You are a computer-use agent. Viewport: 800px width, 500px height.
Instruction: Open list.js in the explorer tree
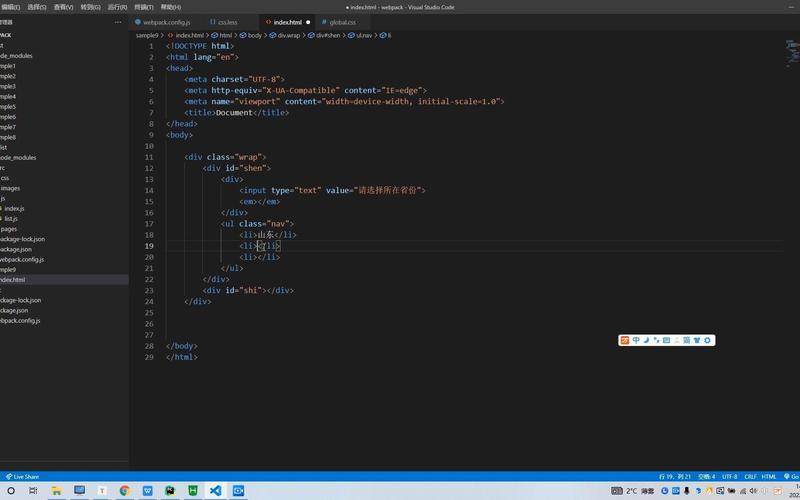point(11,219)
